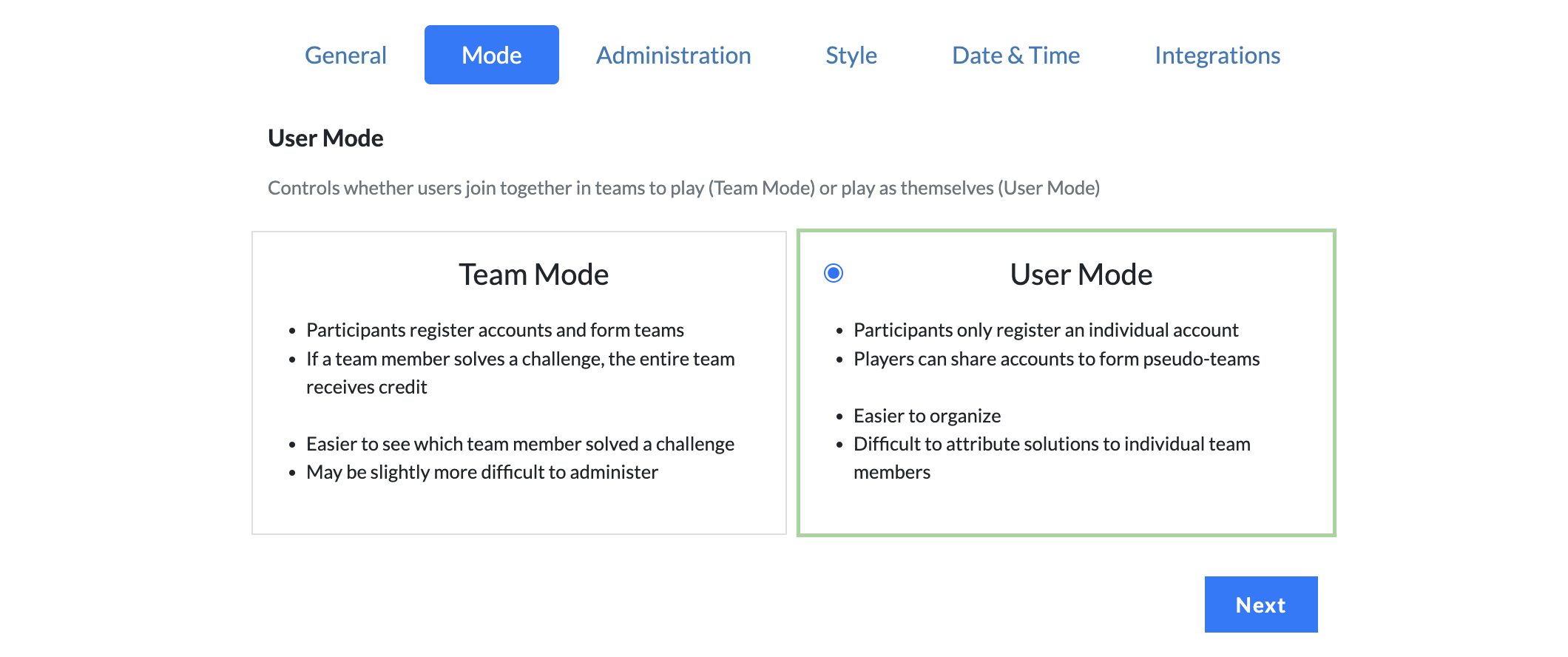Switch to the General tab
The image size is (1568, 657).
pos(345,54)
